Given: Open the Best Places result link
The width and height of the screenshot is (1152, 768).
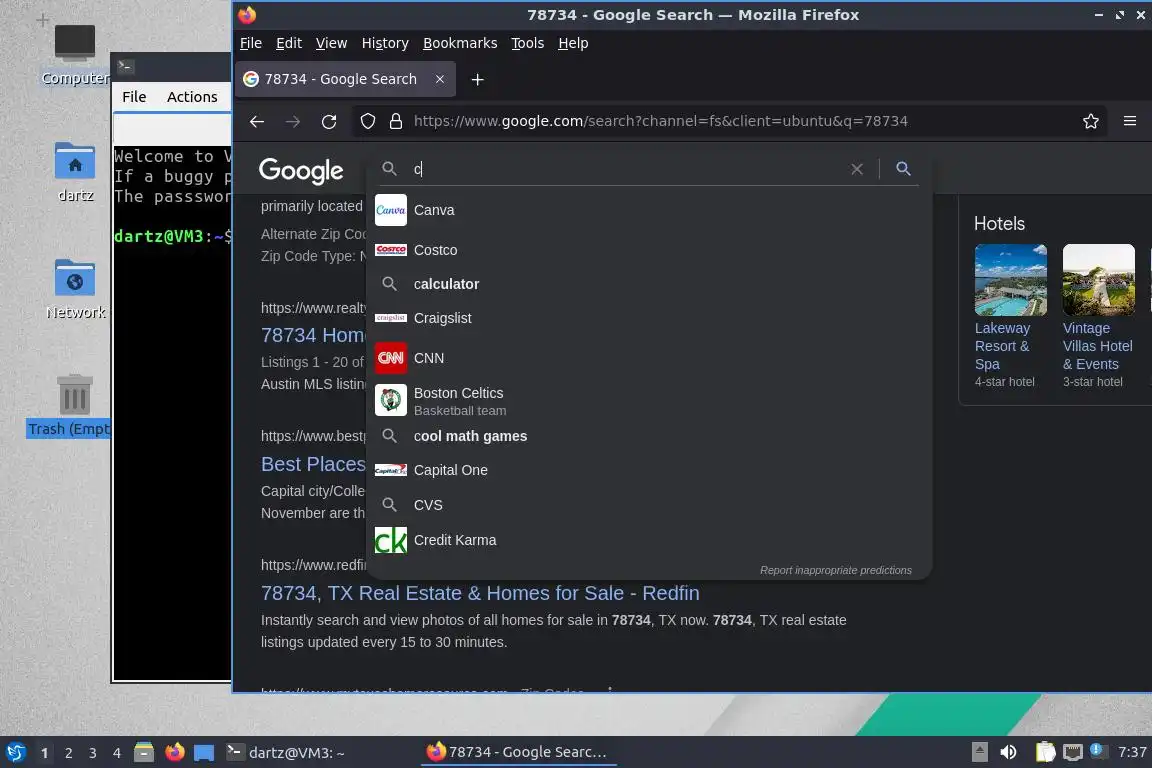Looking at the screenshot, I should pyautogui.click(x=313, y=464).
